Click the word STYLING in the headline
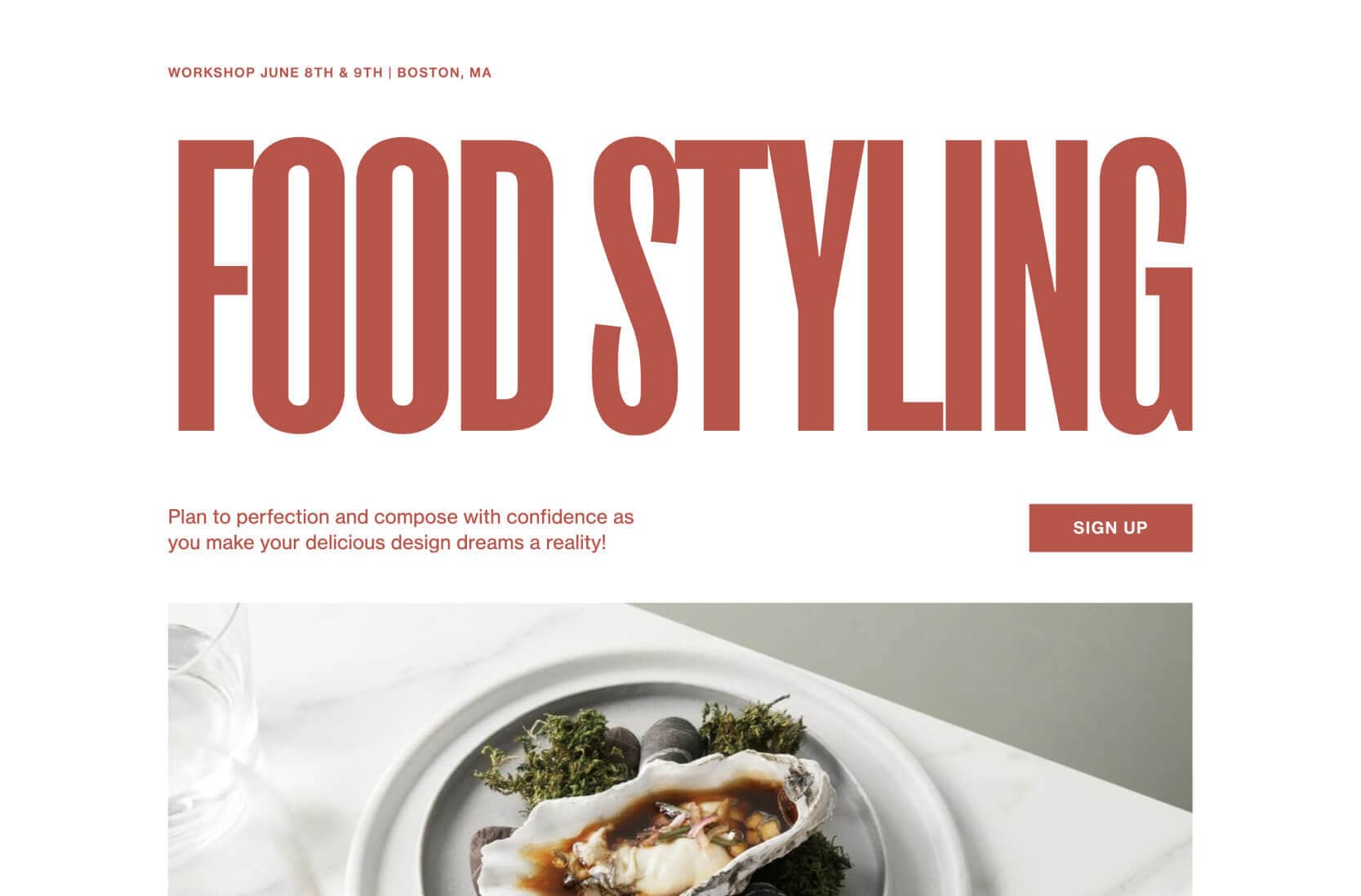 coord(892,285)
